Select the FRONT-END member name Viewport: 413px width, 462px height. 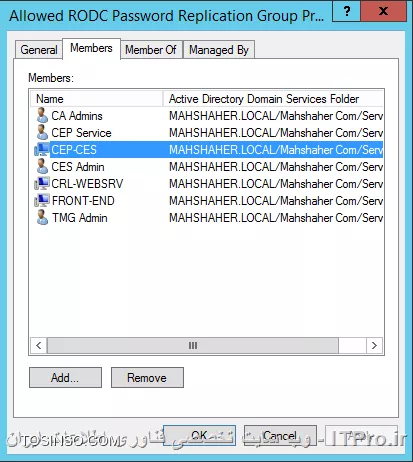coord(83,201)
